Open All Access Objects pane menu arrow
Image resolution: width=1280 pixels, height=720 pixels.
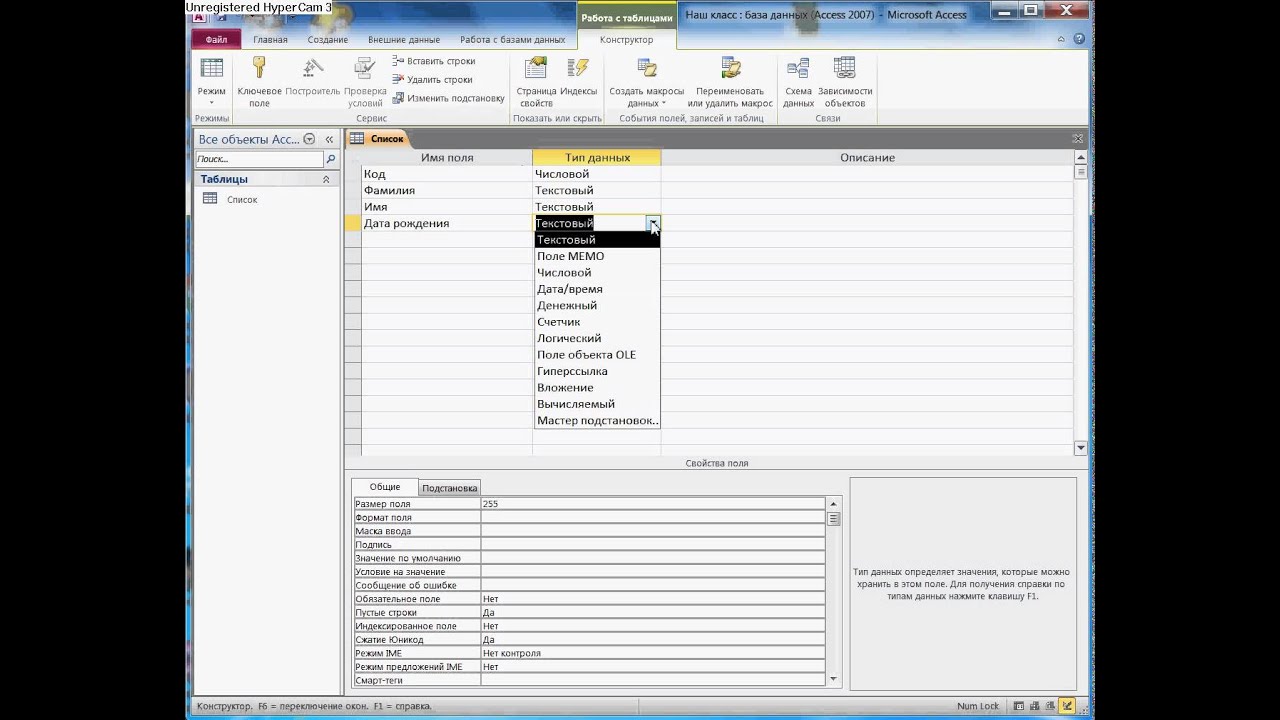point(309,140)
